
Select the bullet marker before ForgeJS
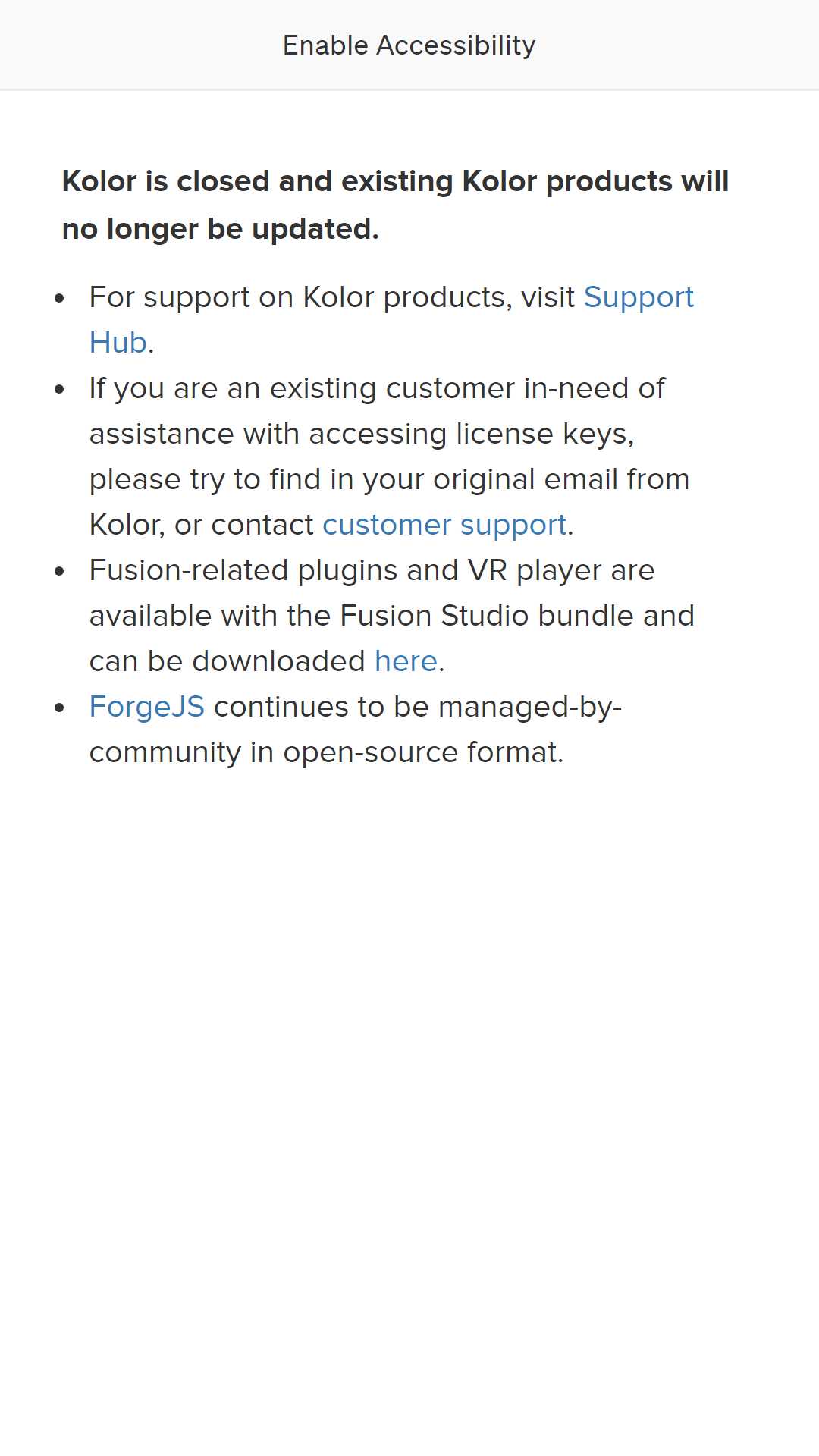tap(60, 708)
